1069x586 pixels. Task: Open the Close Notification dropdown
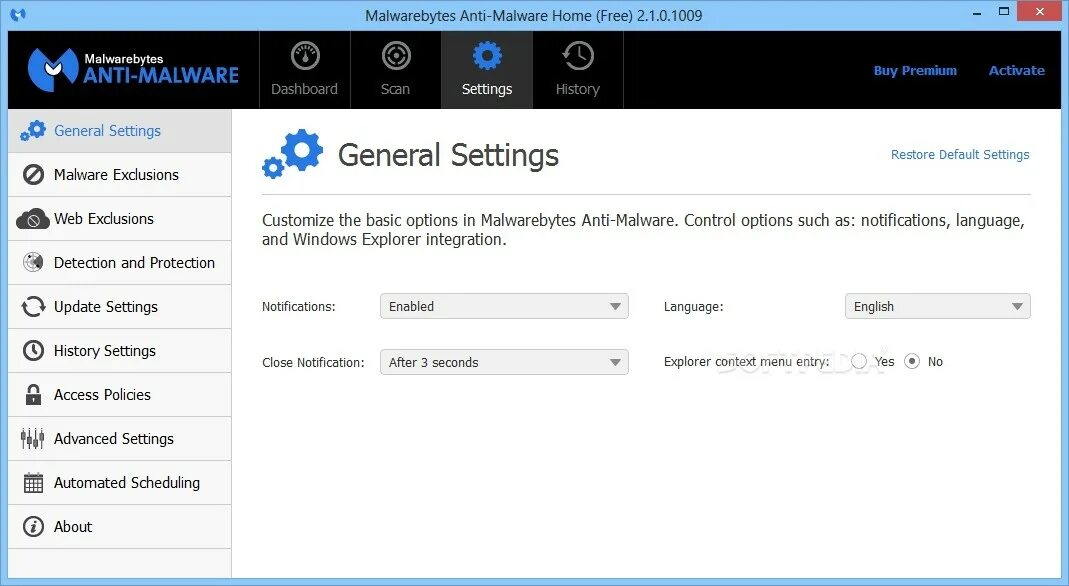click(x=504, y=363)
